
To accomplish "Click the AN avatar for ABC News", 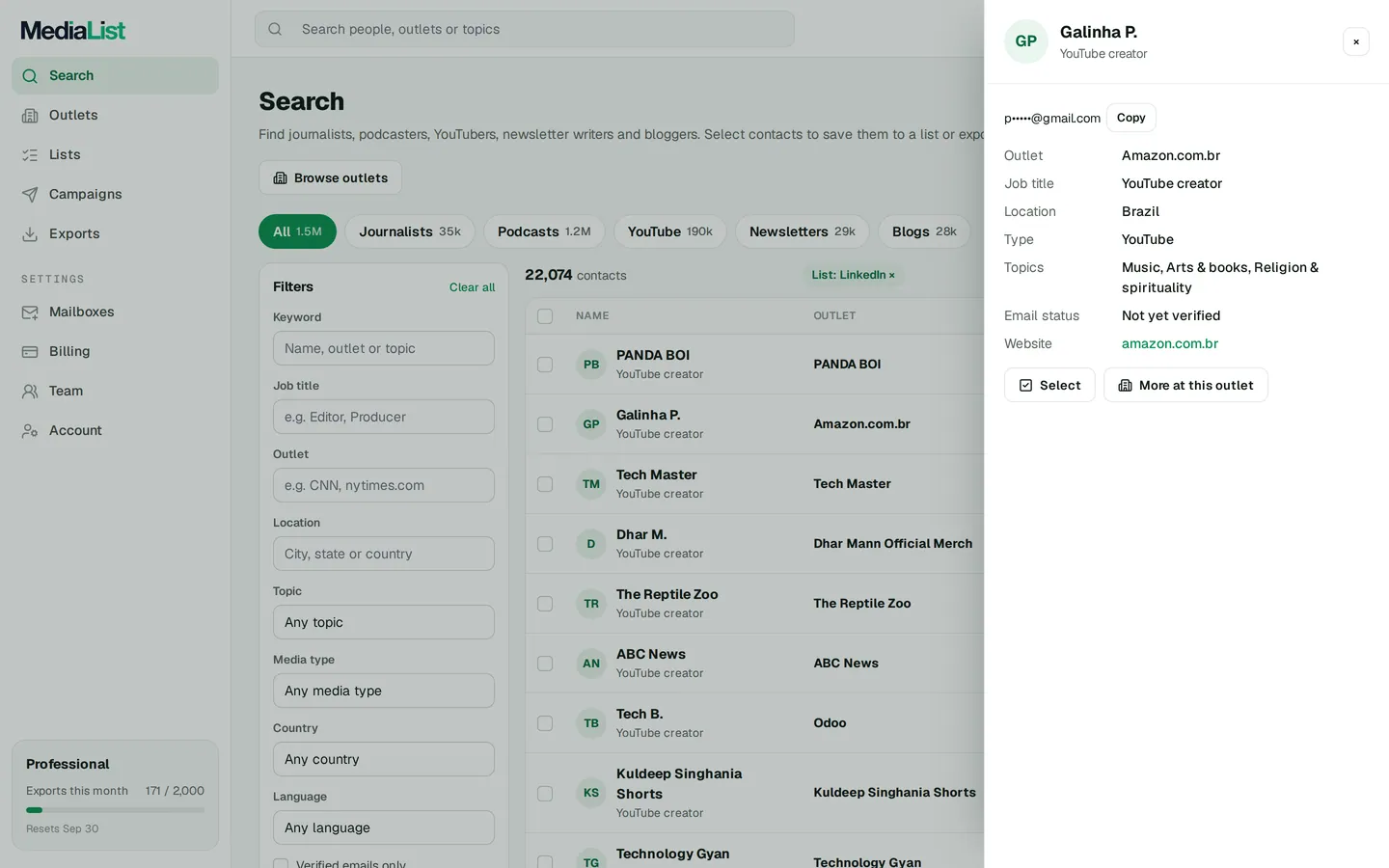I will point(591,664).
